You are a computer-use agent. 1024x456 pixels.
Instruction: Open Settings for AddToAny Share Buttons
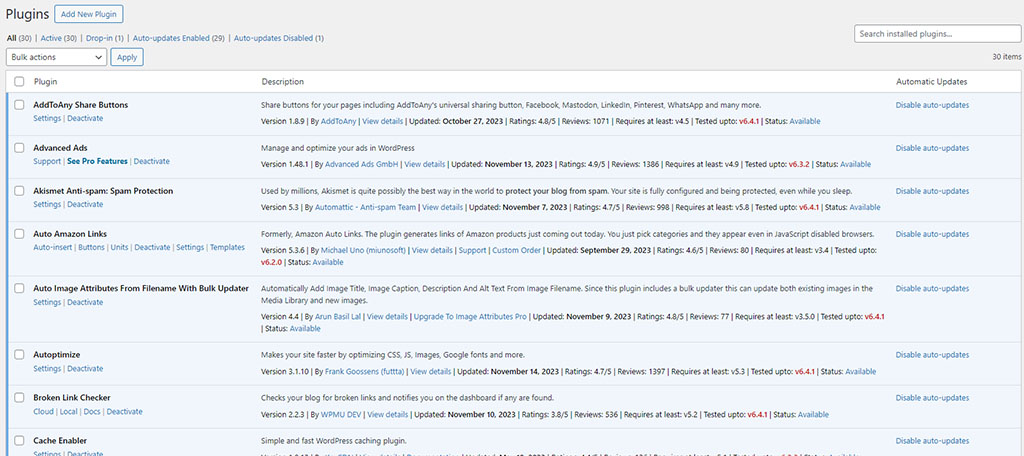coord(47,118)
